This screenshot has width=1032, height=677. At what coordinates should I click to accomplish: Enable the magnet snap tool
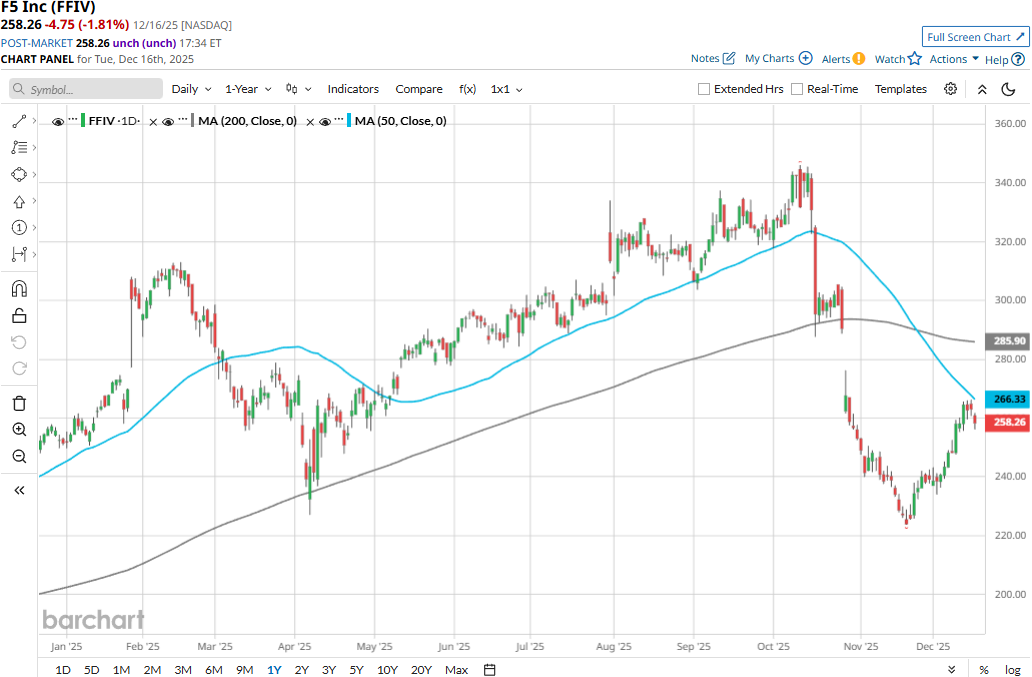19,289
